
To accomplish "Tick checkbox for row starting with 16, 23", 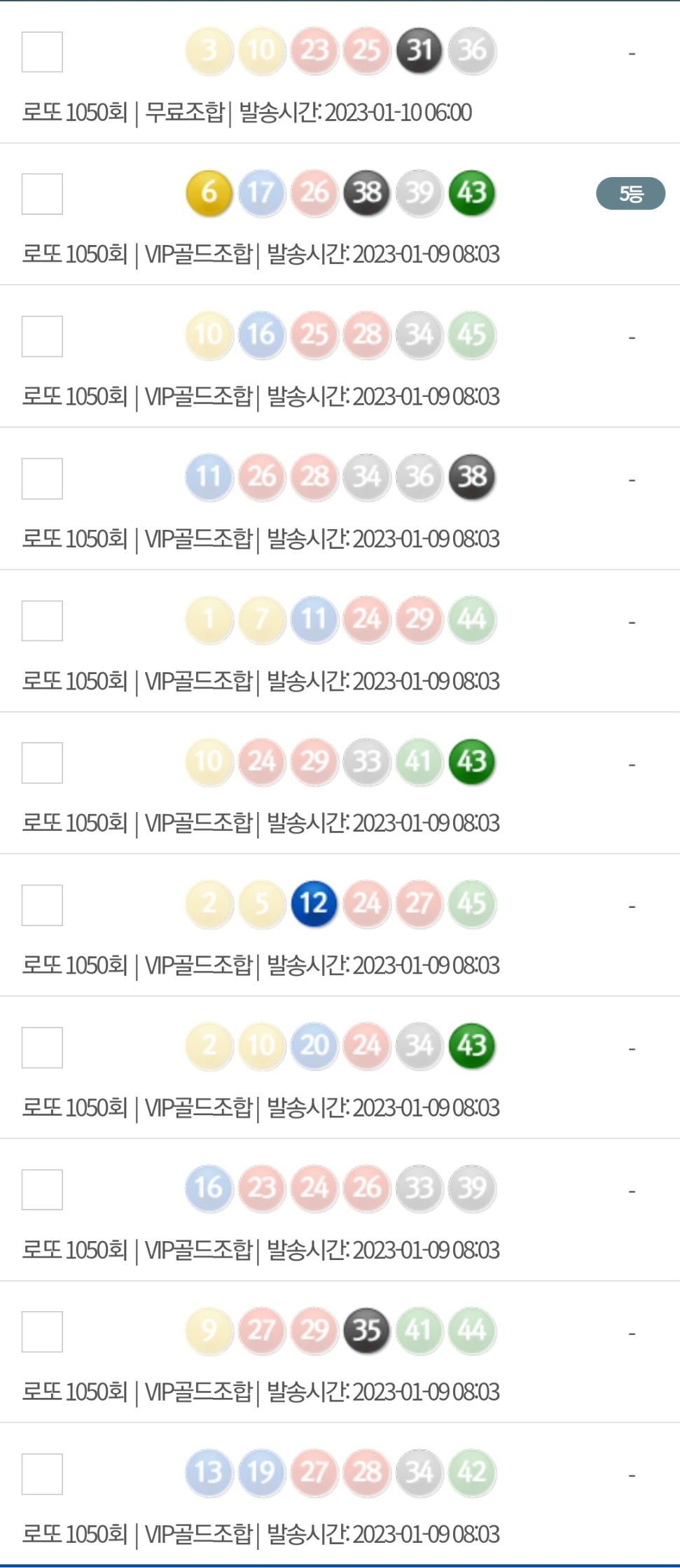I will pos(42,1189).
